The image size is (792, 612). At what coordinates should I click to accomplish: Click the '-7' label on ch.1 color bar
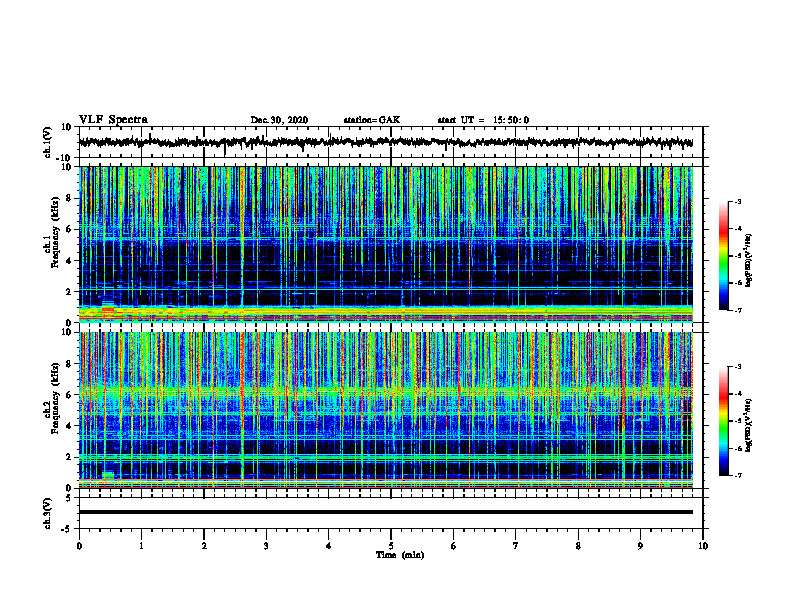pos(738,310)
